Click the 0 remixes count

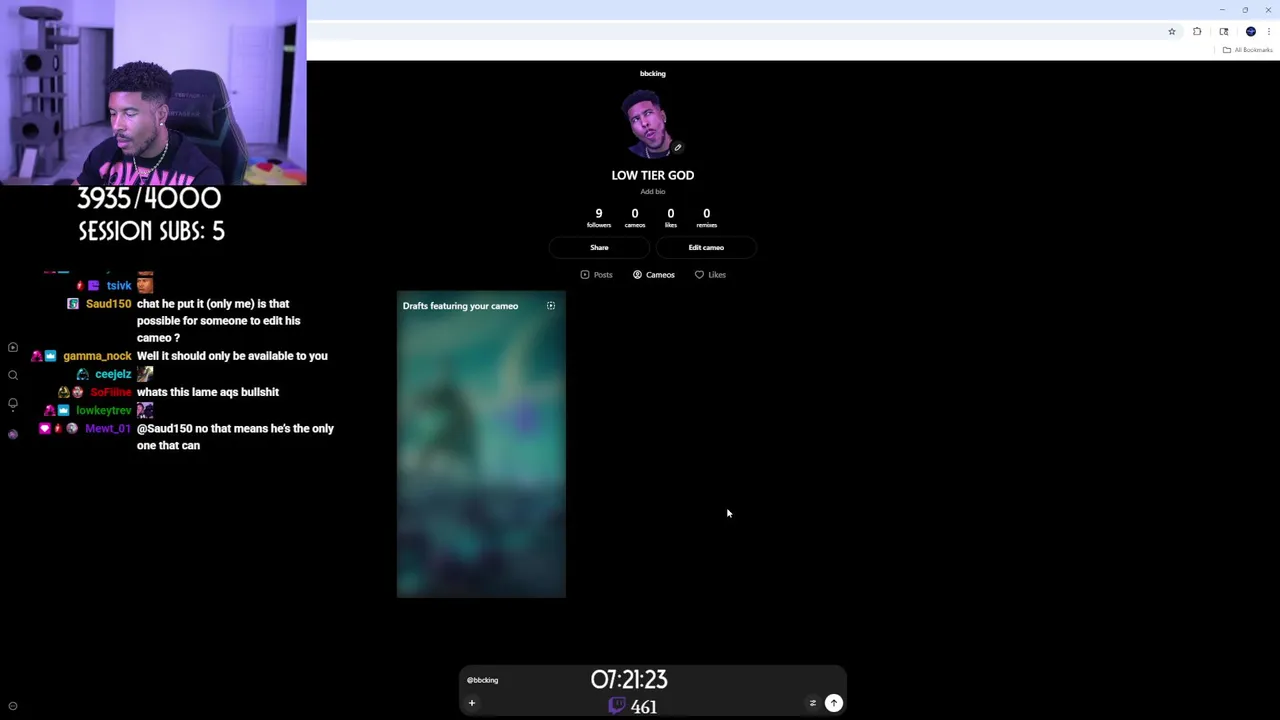[x=706, y=217]
